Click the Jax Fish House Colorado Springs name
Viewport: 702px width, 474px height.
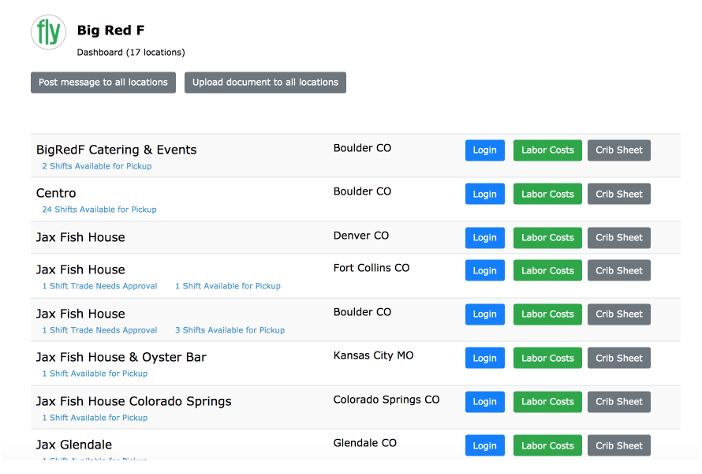[134, 401]
